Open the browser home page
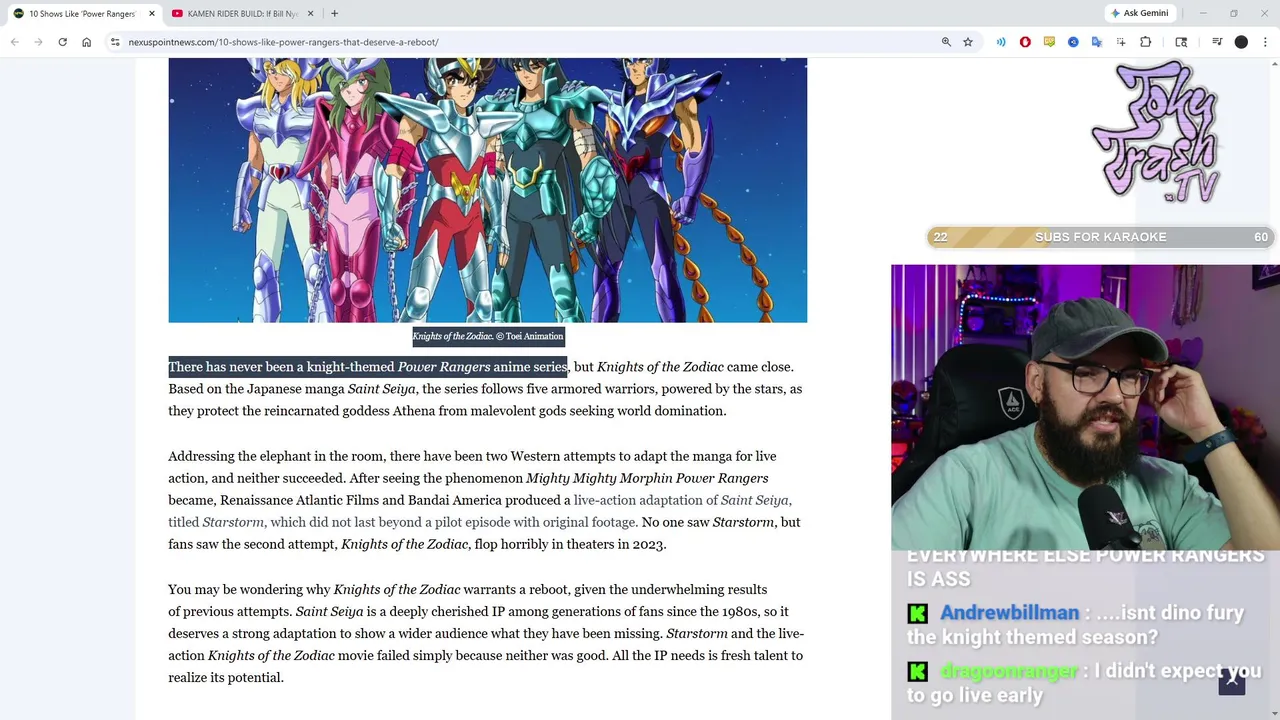 [87, 42]
